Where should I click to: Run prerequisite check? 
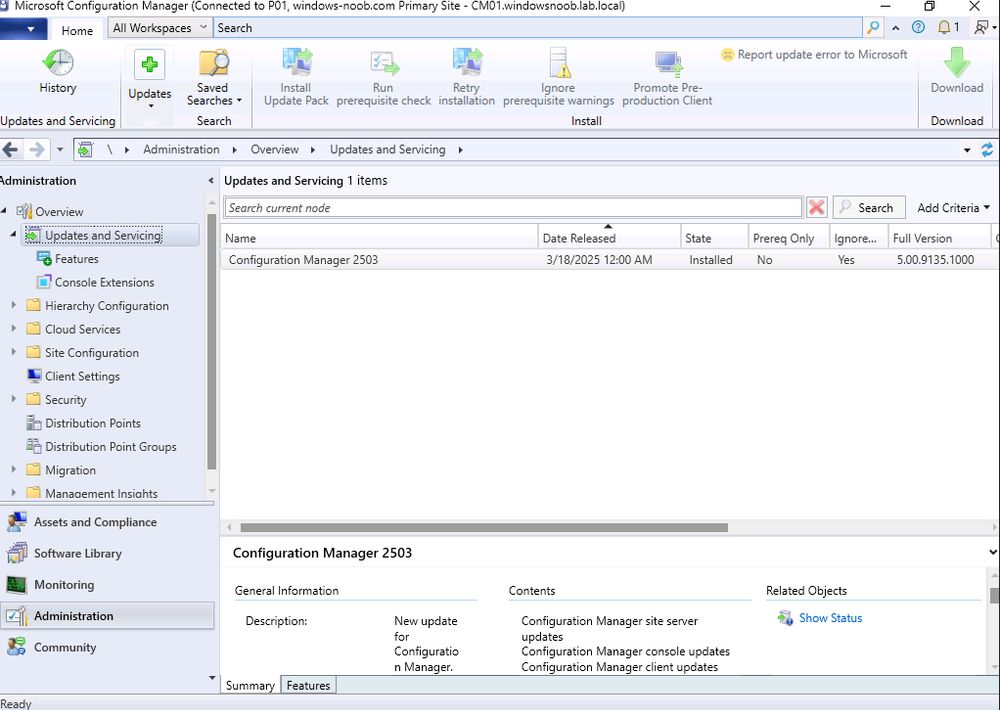[x=383, y=78]
